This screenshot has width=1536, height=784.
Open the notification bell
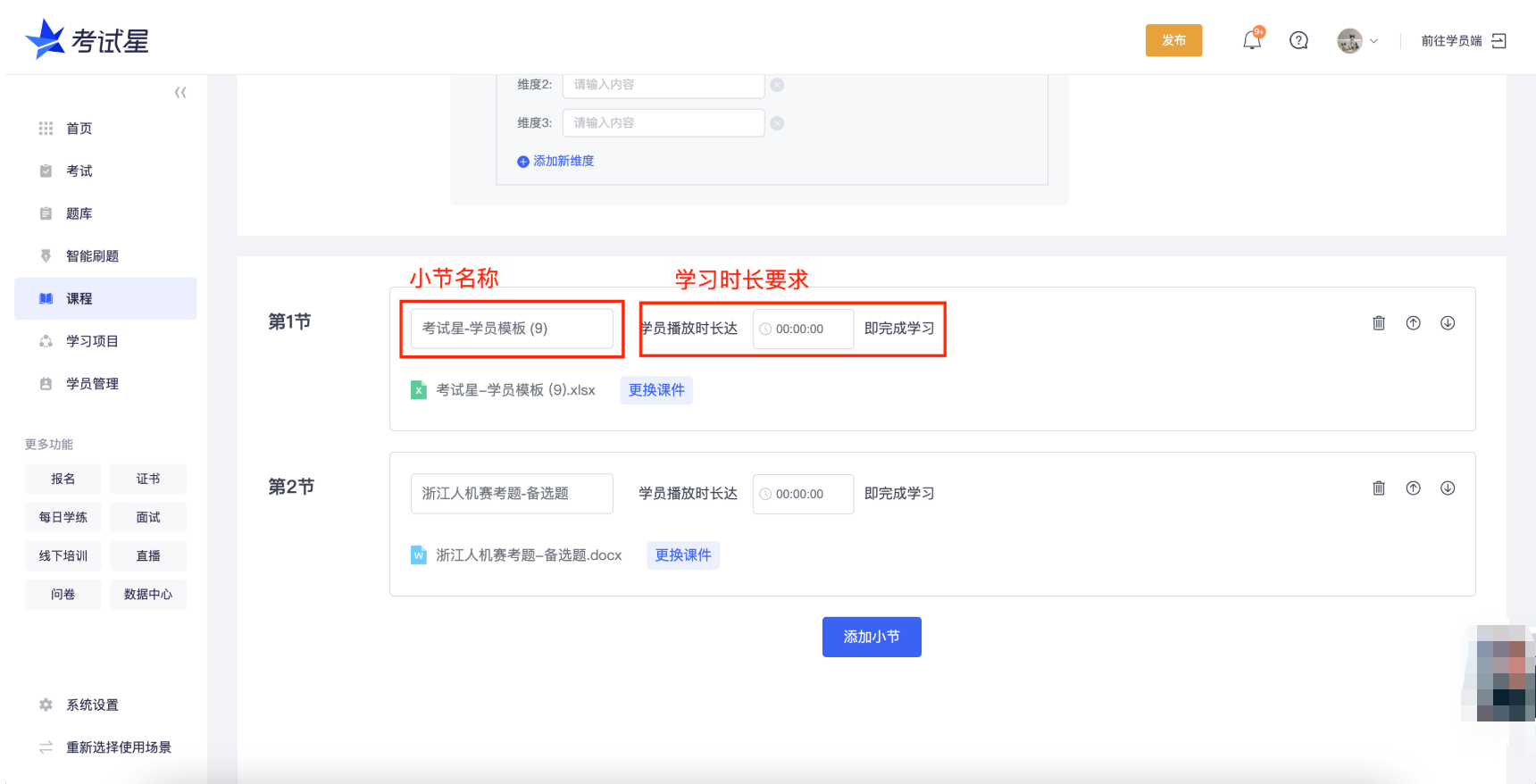click(1252, 40)
